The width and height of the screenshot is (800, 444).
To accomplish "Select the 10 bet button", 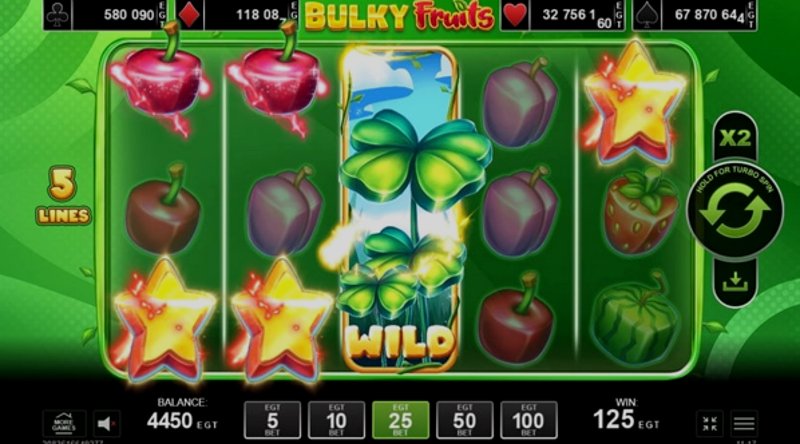I will tap(337, 420).
